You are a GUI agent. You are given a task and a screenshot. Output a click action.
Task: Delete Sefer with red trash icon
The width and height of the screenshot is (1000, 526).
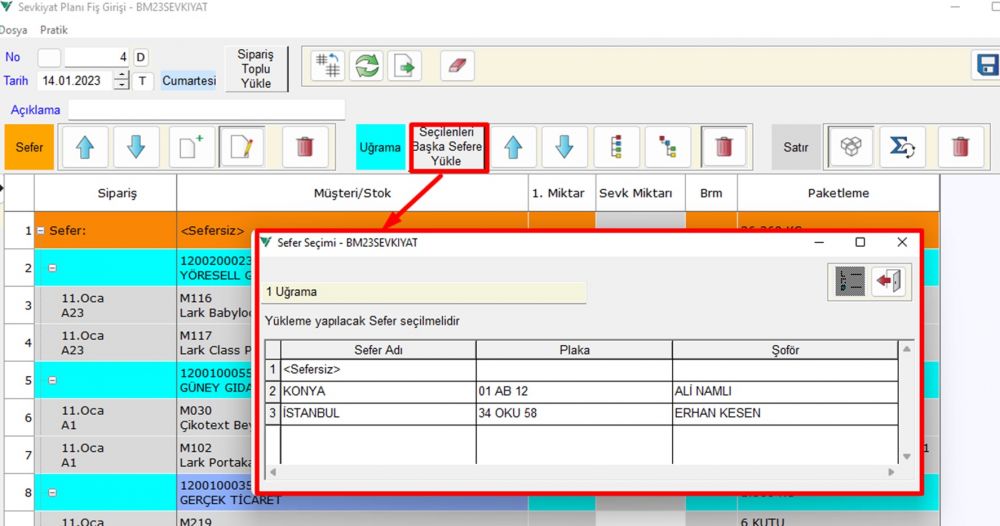coord(305,147)
